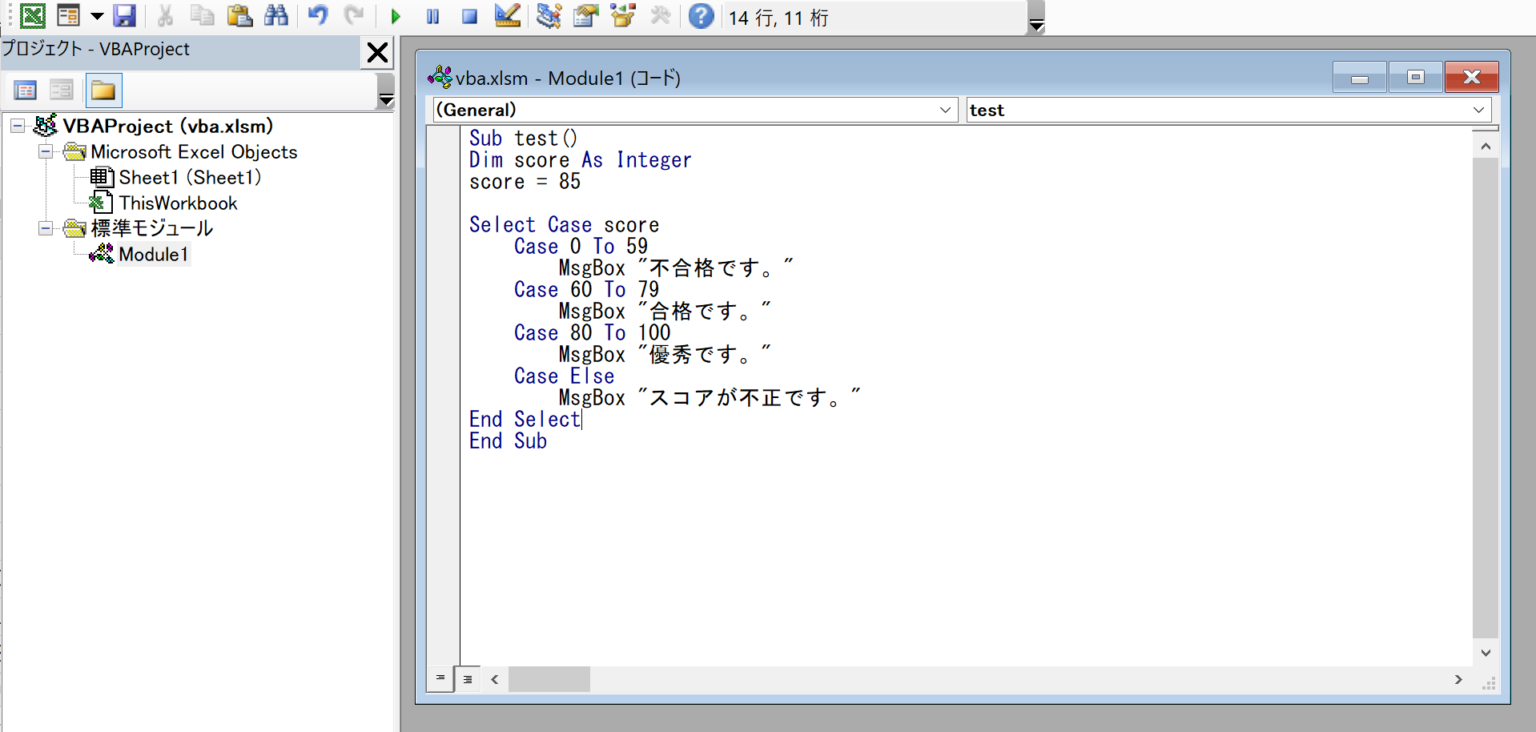Click the Find binoculars icon
The height and width of the screenshot is (732, 1536).
pyautogui.click(x=276, y=16)
